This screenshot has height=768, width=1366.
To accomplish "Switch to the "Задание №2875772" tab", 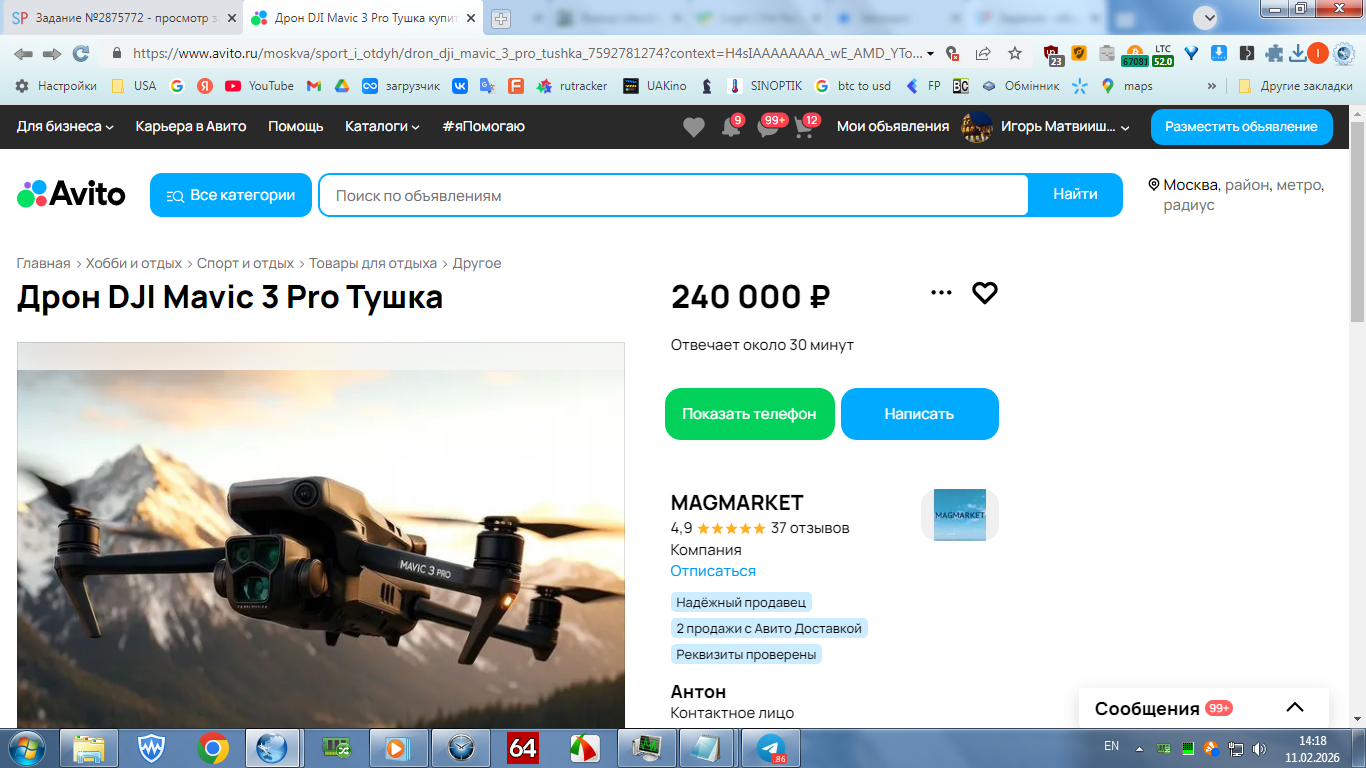I will point(122,18).
